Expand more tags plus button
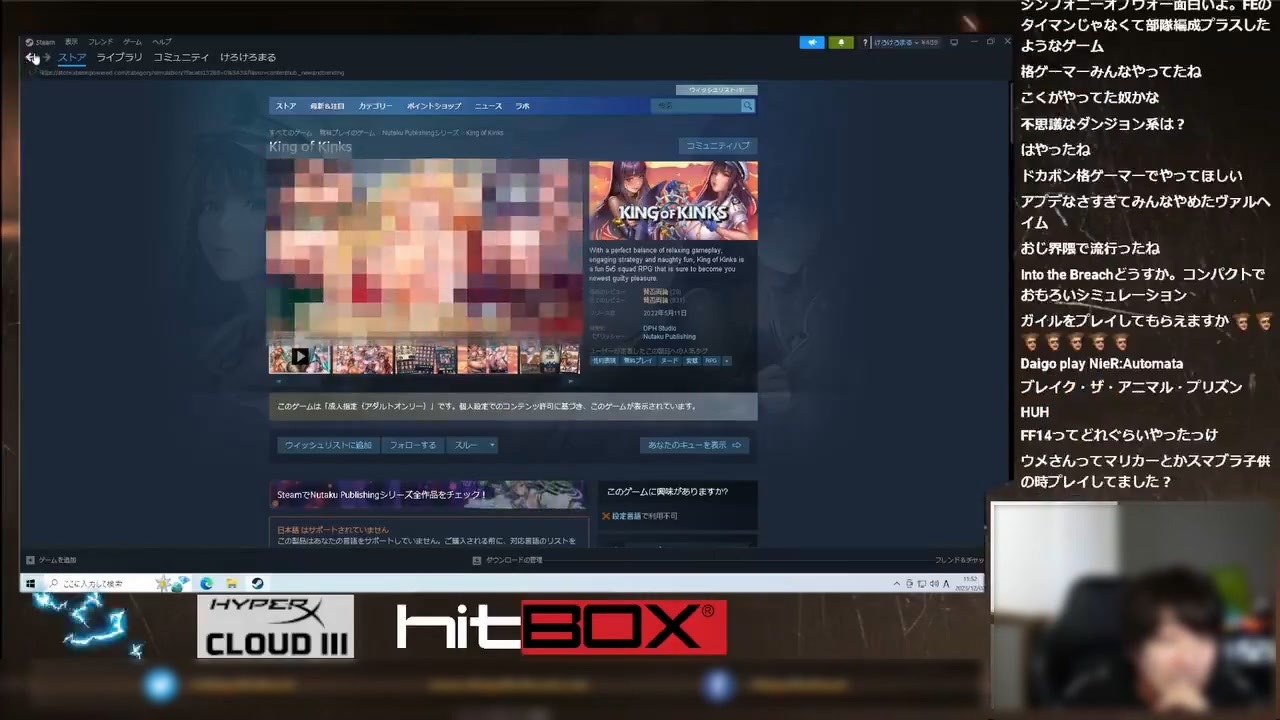This screenshot has height=720, width=1280. click(727, 361)
